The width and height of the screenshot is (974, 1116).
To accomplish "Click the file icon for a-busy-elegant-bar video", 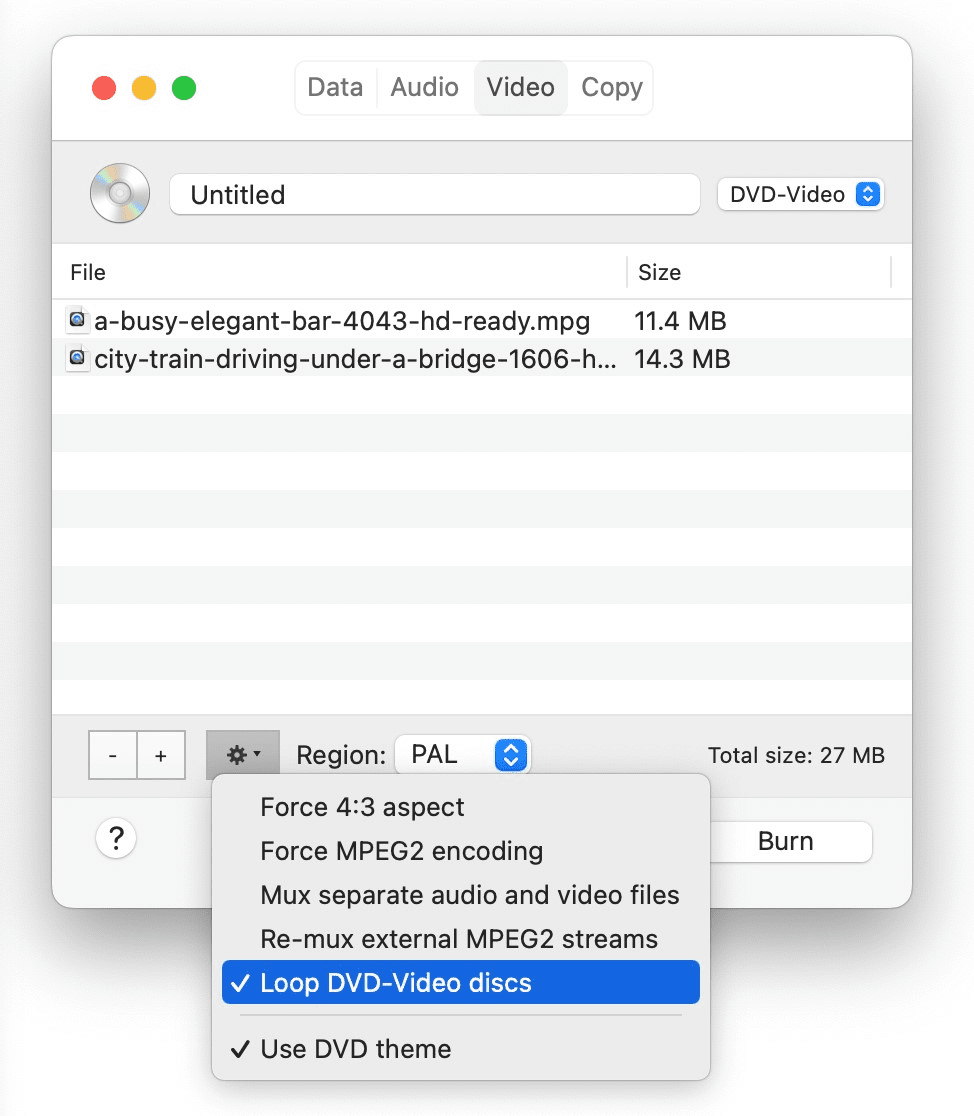I will click(x=78, y=321).
